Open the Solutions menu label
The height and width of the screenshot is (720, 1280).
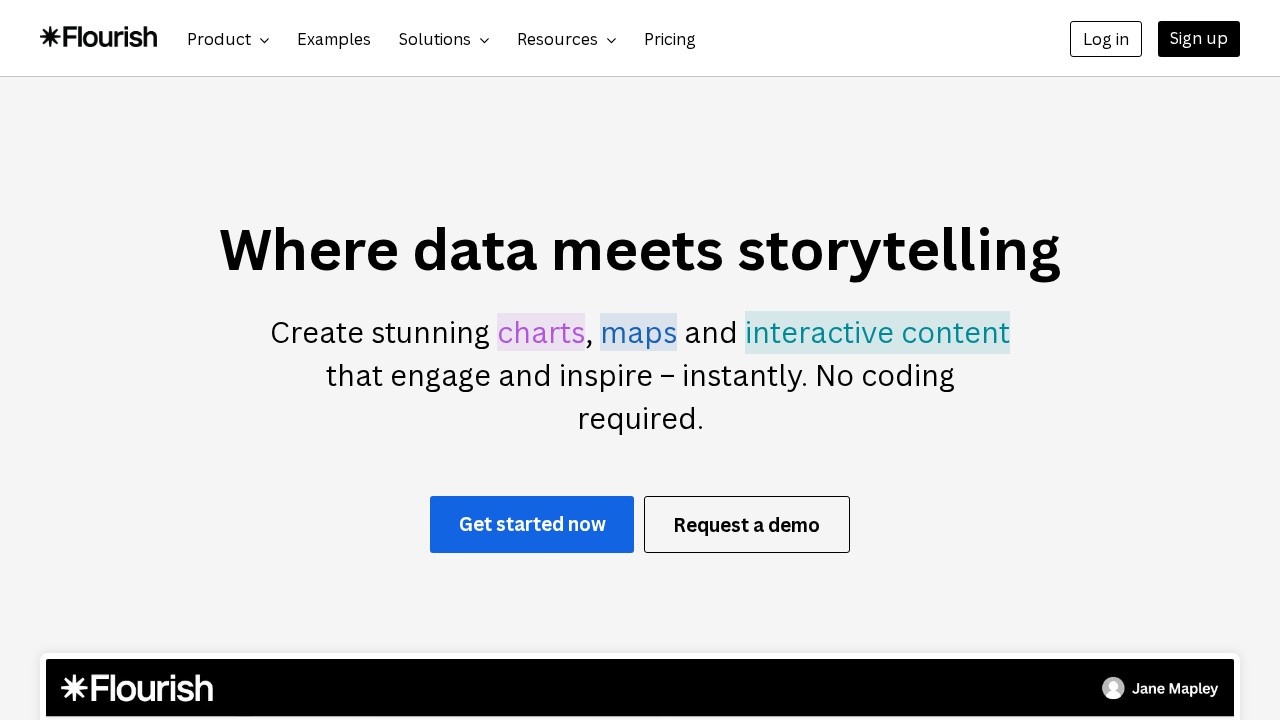pos(434,39)
